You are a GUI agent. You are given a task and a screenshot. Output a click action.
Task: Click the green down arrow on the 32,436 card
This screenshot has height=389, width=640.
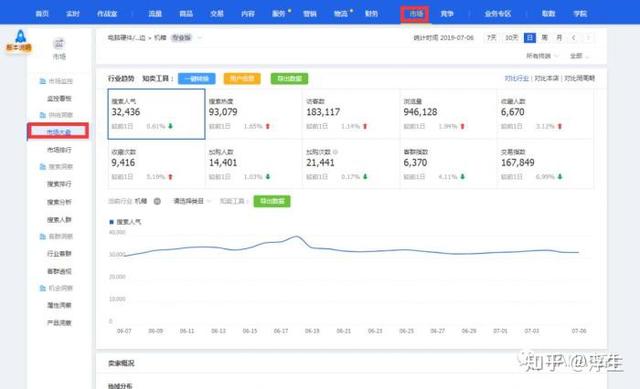pyautogui.click(x=171, y=126)
